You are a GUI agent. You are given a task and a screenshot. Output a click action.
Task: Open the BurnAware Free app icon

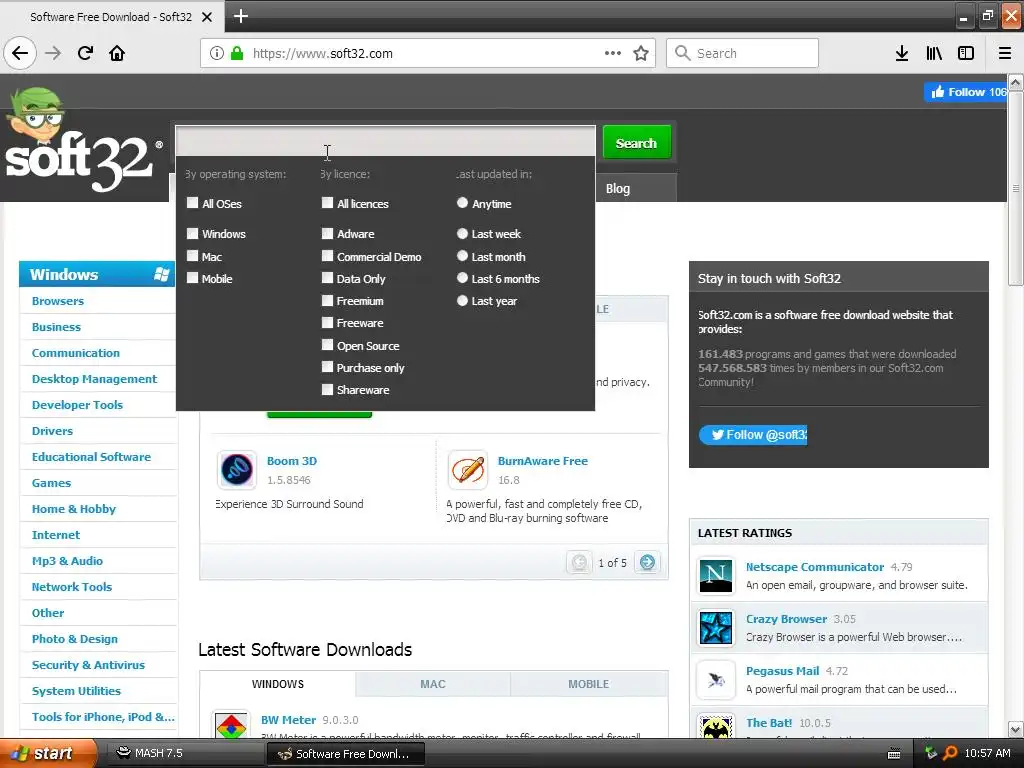[468, 470]
